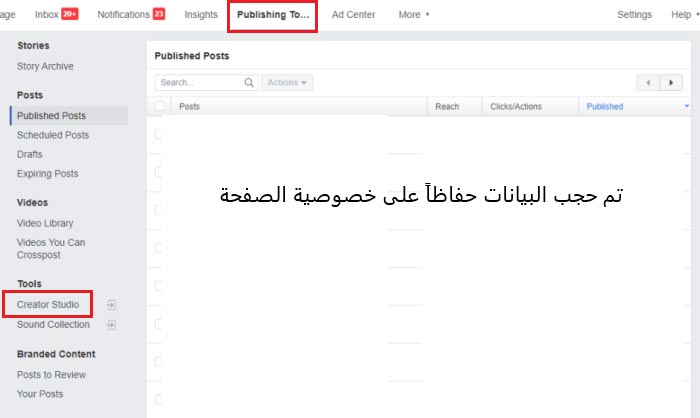Go to next page arrow
This screenshot has width=700, height=418.
pyautogui.click(x=671, y=83)
